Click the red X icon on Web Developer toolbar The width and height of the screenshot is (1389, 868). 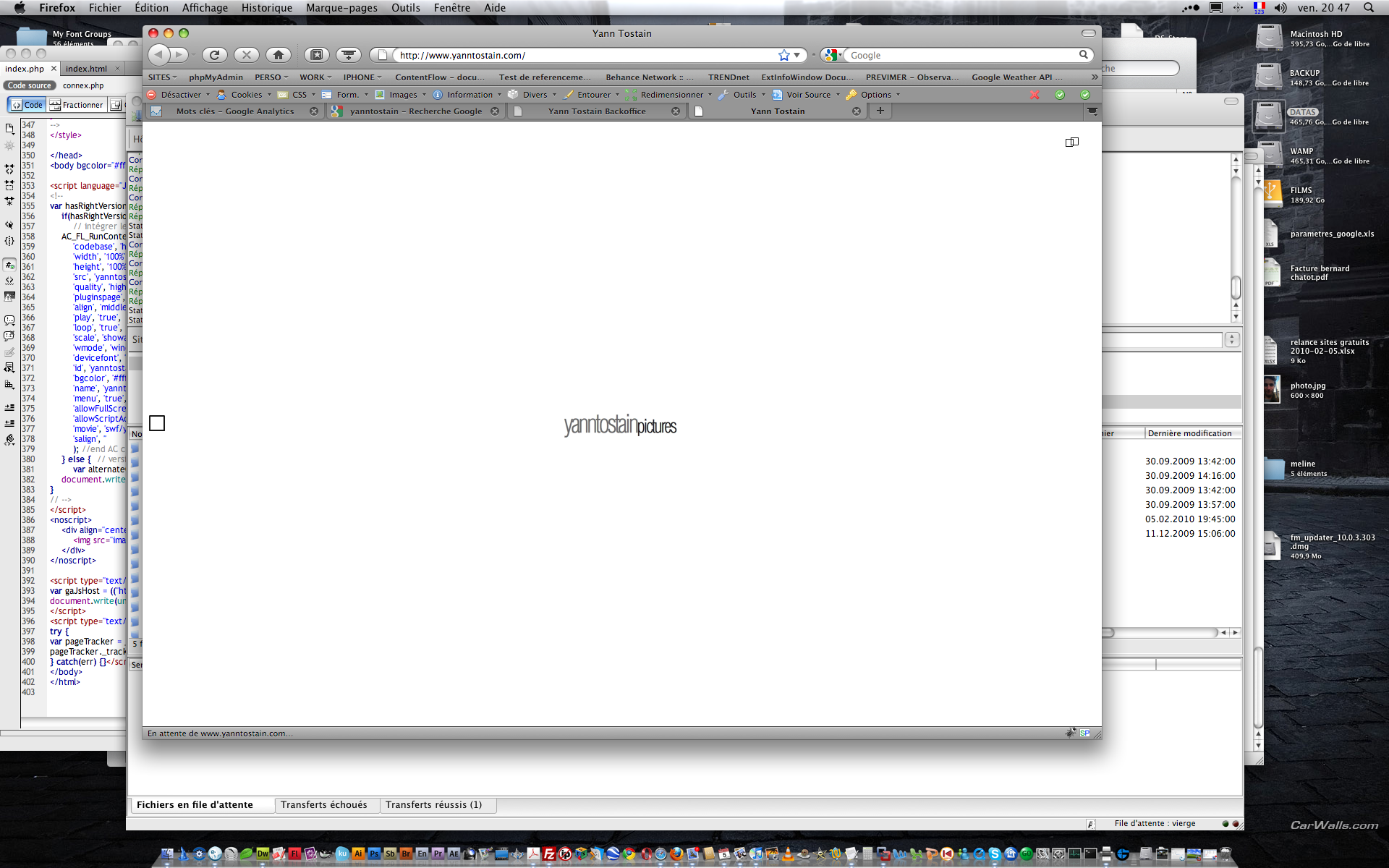coord(1035,95)
